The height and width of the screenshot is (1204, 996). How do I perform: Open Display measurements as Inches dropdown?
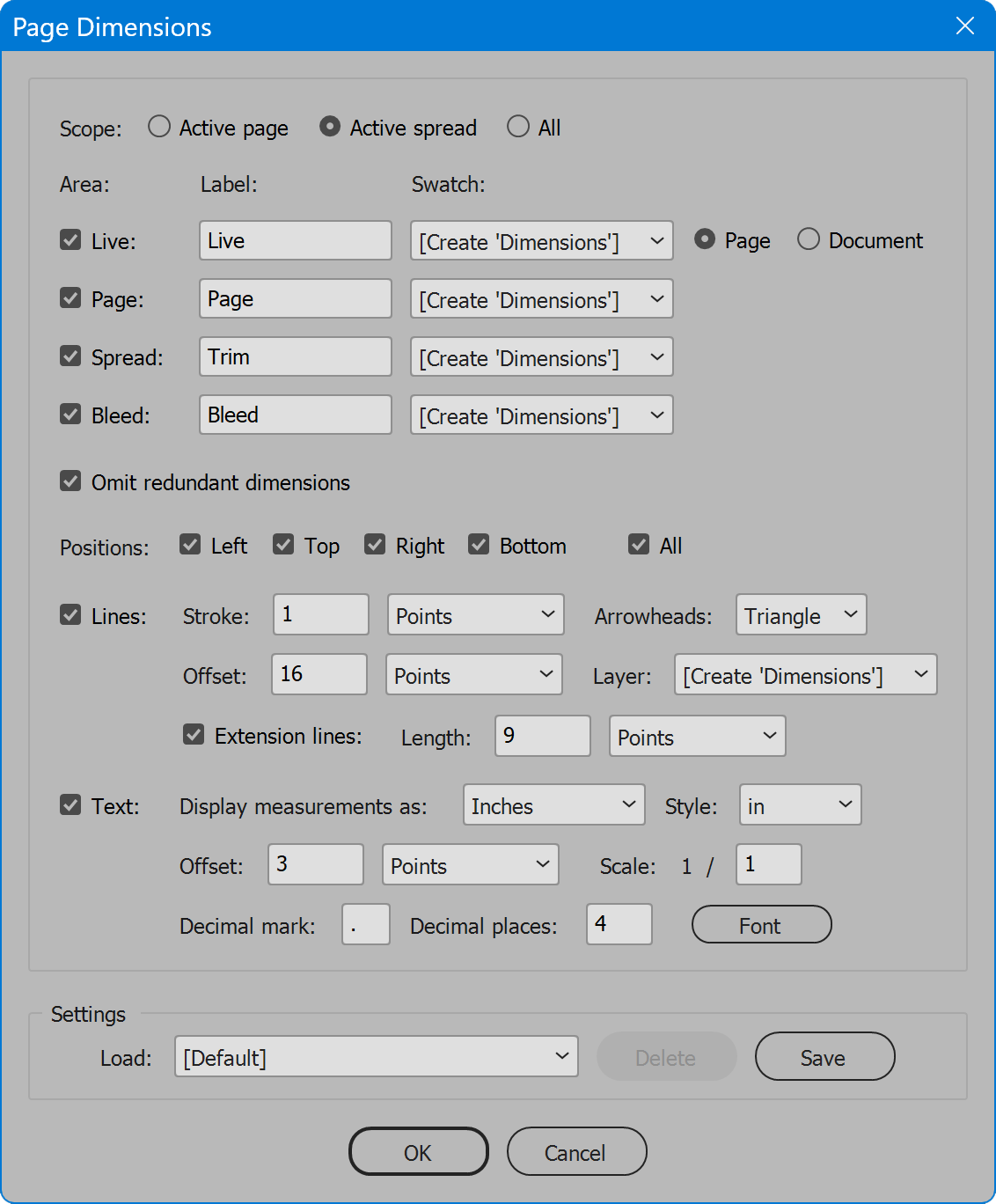click(x=554, y=804)
